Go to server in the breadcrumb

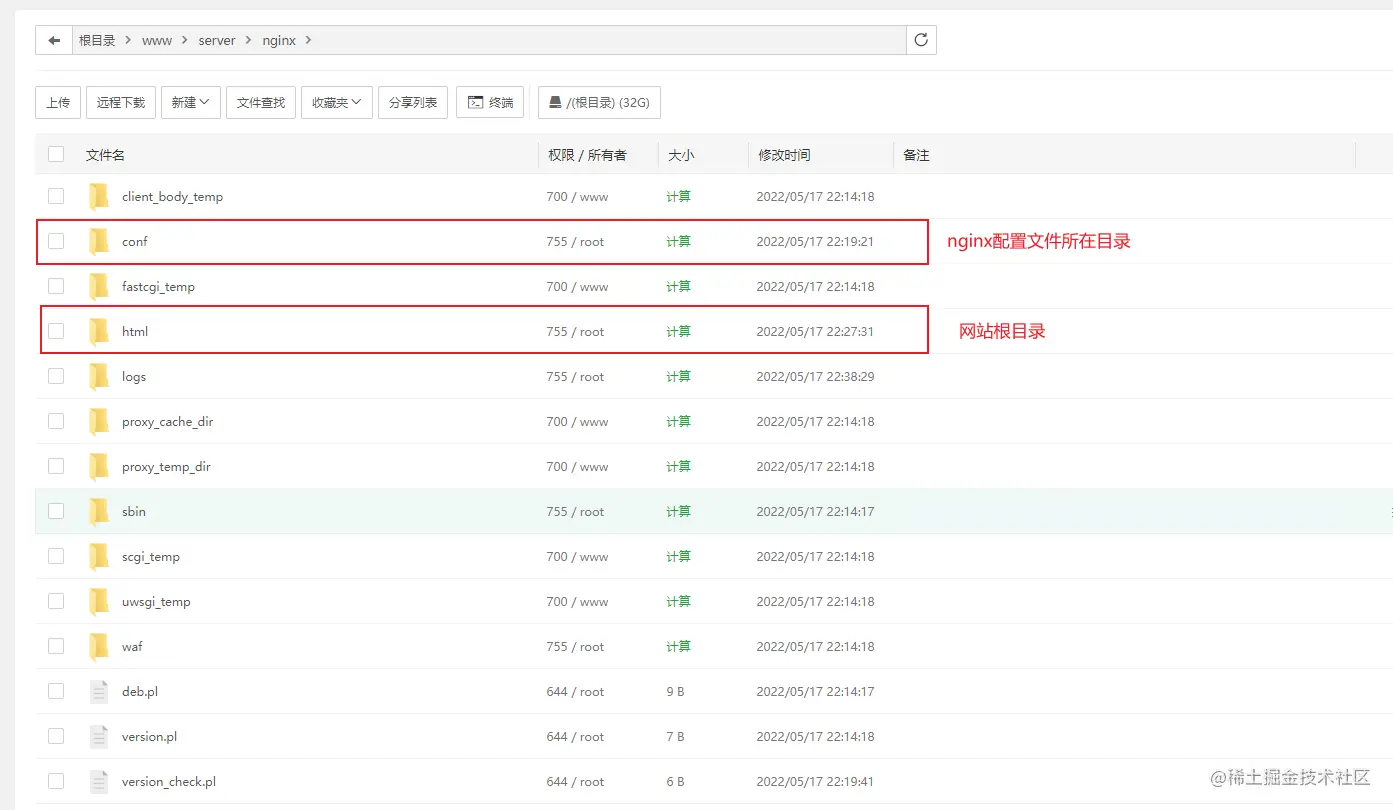point(217,40)
